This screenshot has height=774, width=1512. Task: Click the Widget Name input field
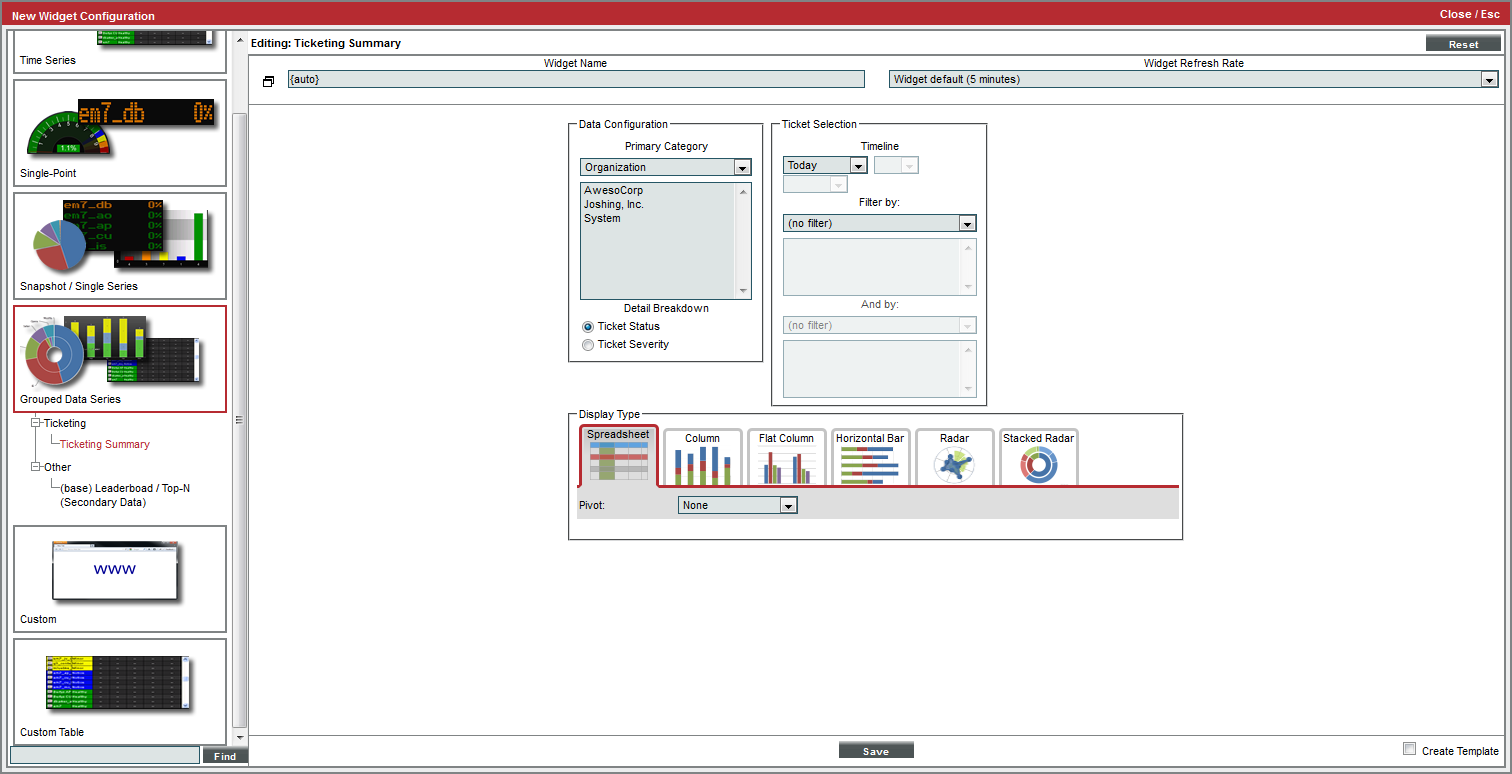click(x=576, y=80)
